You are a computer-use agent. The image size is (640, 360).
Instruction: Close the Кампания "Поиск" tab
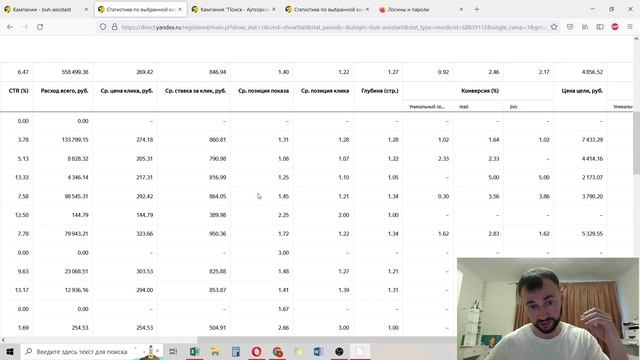click(x=273, y=9)
